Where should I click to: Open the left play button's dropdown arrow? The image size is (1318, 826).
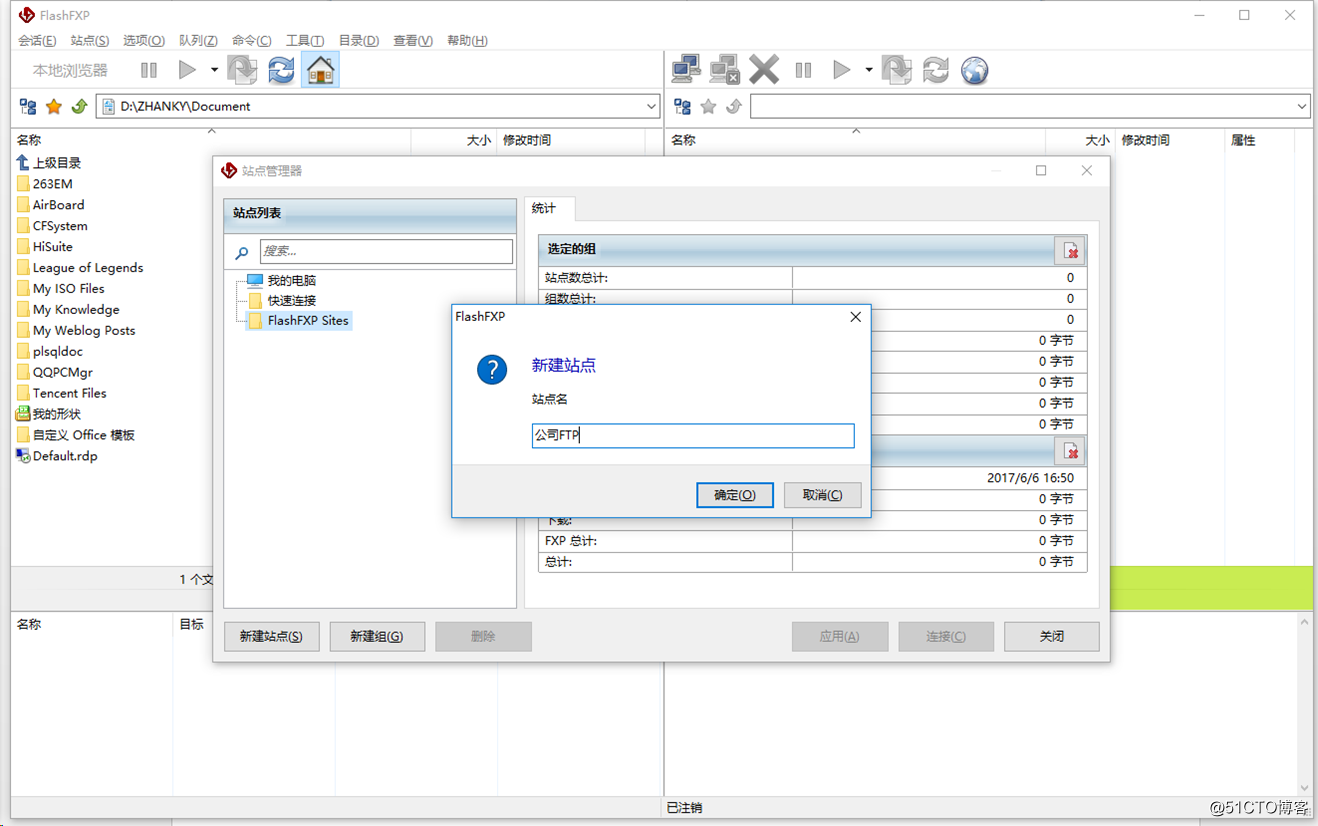(x=214, y=70)
